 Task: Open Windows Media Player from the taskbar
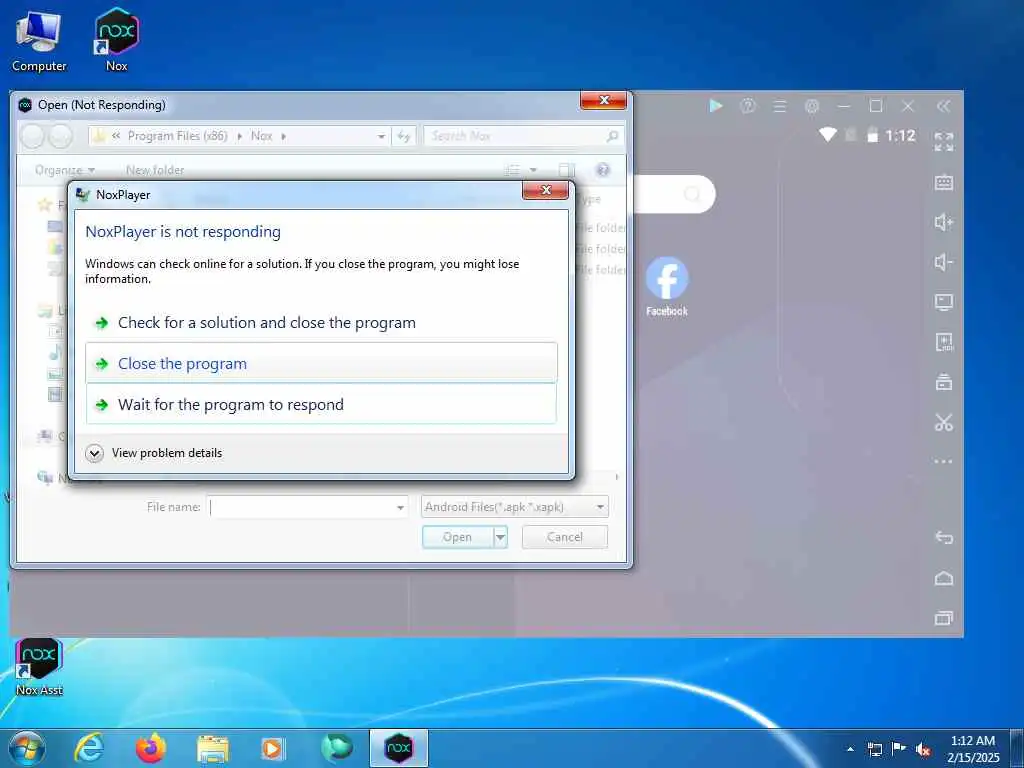tap(272, 749)
